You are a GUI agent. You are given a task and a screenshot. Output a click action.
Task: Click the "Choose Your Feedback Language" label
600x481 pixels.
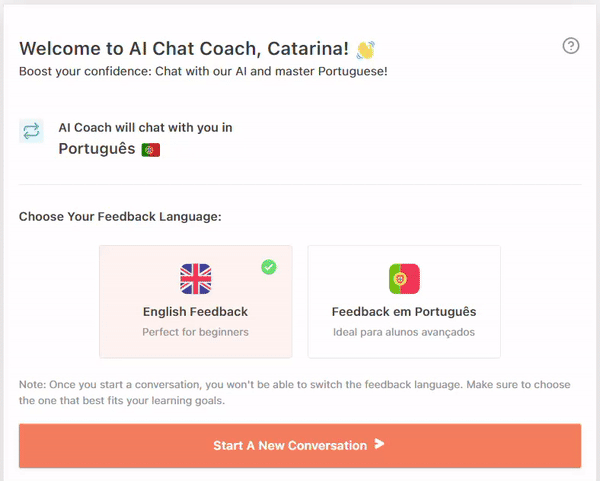coord(120,216)
